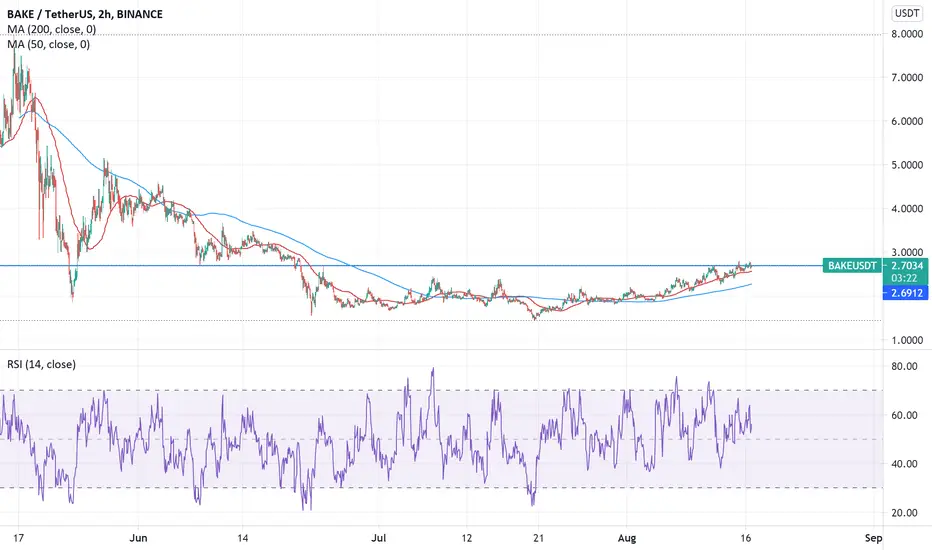Click the 7.0000 price axis label
Image resolution: width=932 pixels, height=550 pixels.
point(907,77)
